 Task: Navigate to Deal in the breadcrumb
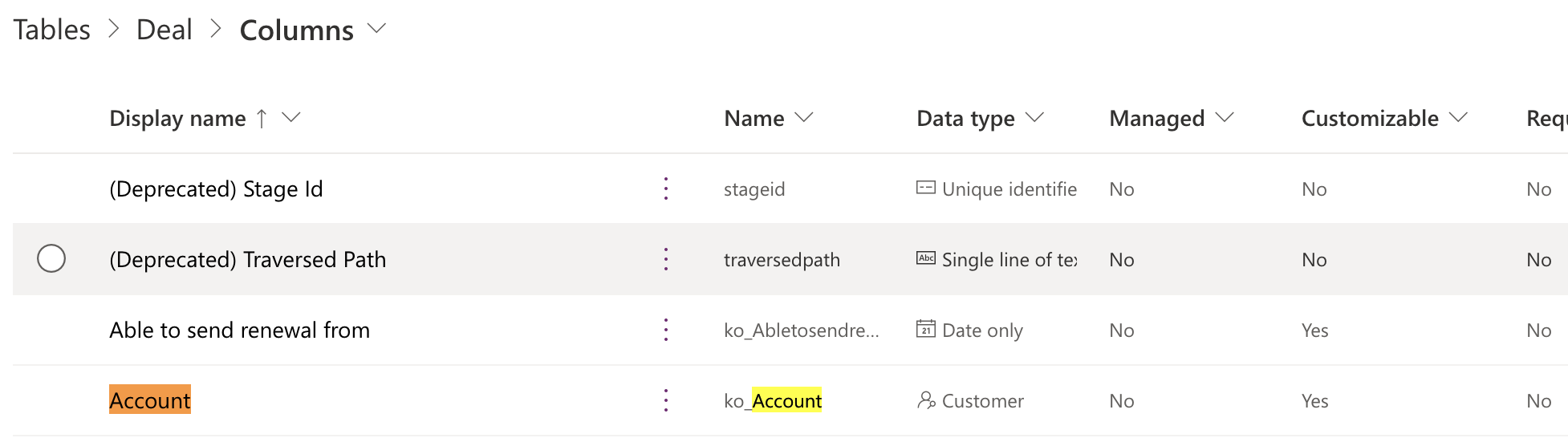165,30
